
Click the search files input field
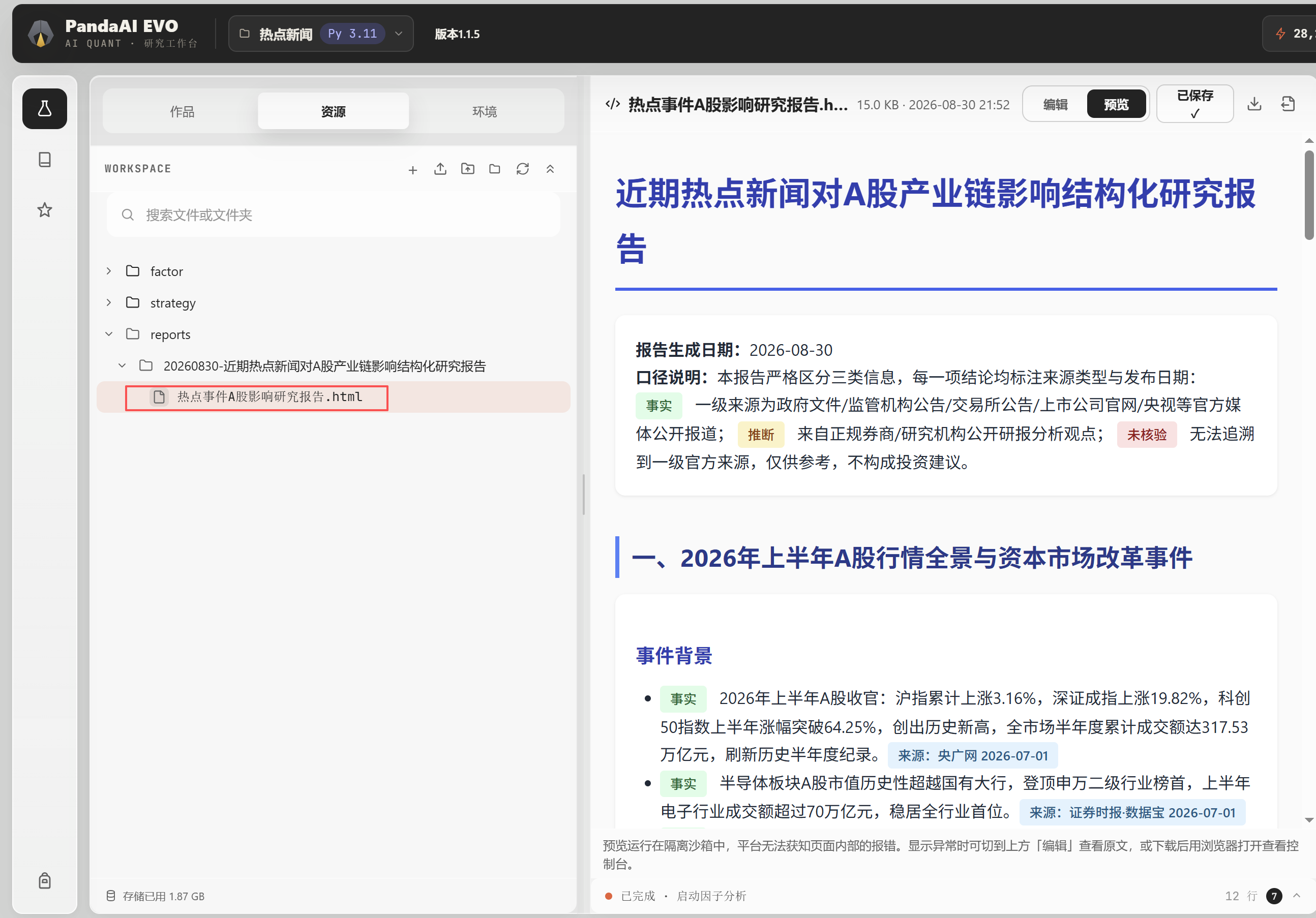(x=333, y=215)
